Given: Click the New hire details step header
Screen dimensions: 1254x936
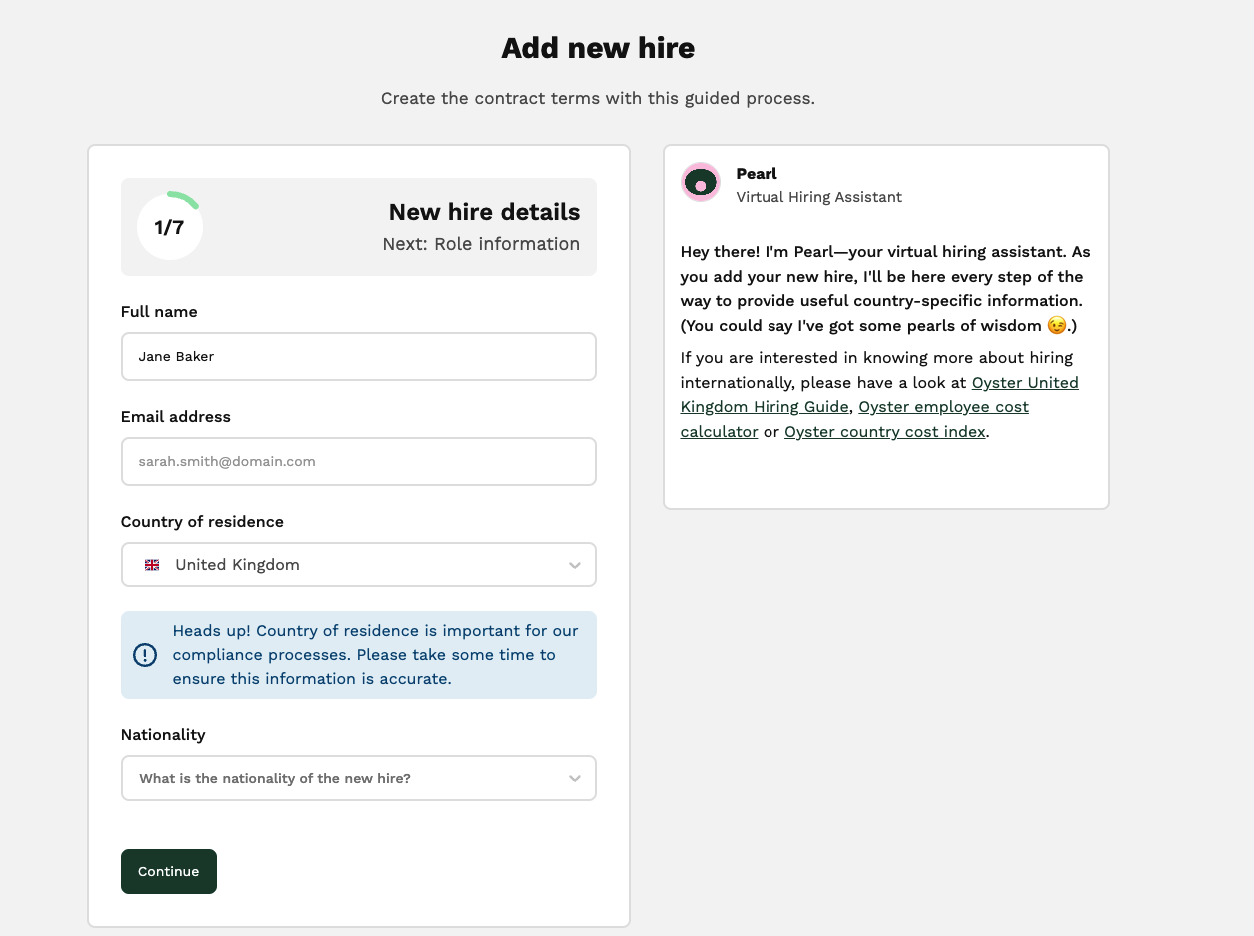Looking at the screenshot, I should pos(484,212).
